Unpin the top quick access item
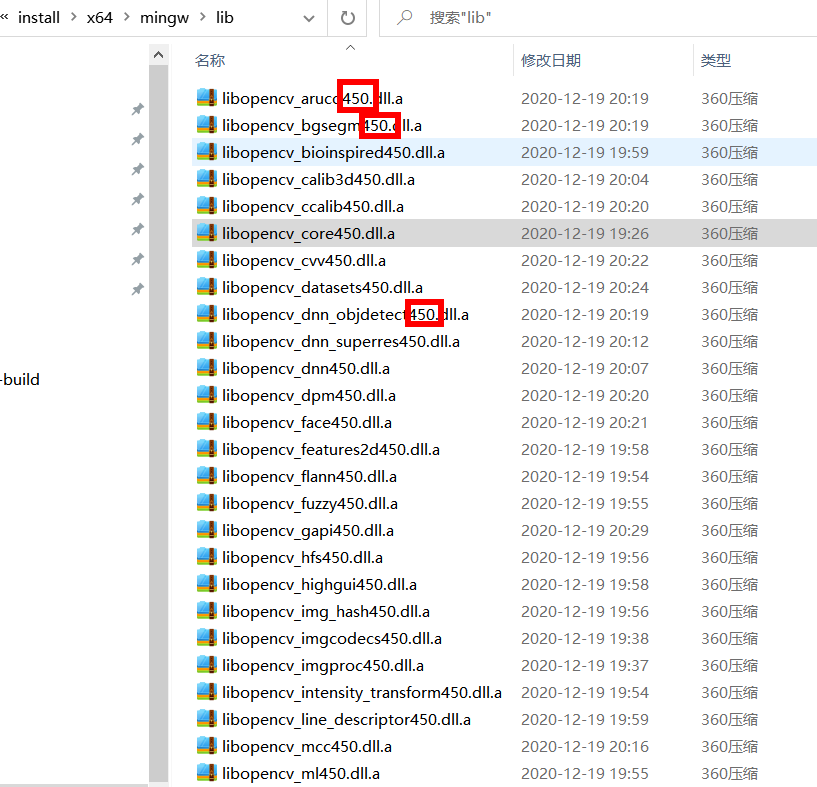This screenshot has width=817, height=787. [x=137, y=109]
